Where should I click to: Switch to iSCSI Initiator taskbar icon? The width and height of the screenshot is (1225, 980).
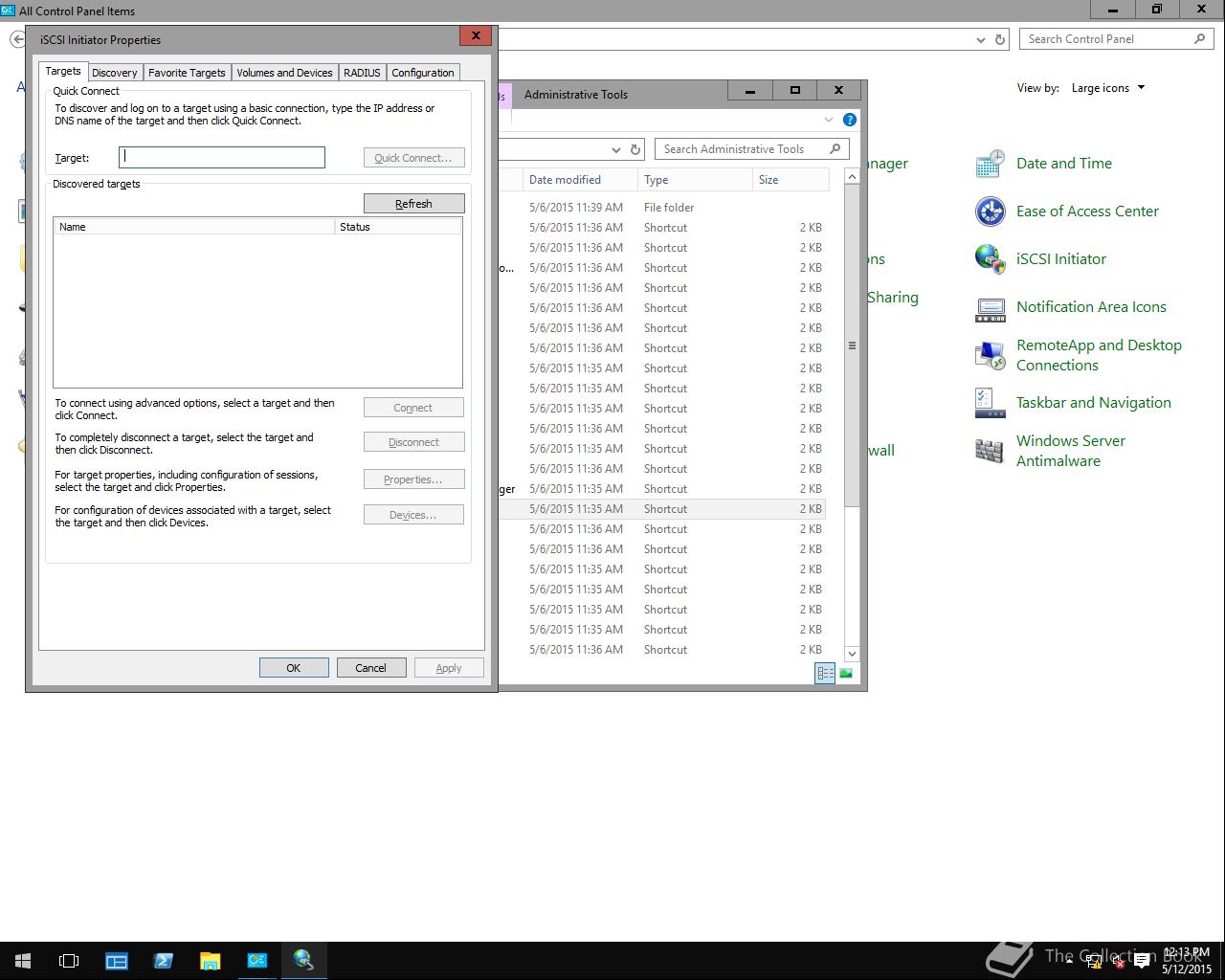(303, 960)
